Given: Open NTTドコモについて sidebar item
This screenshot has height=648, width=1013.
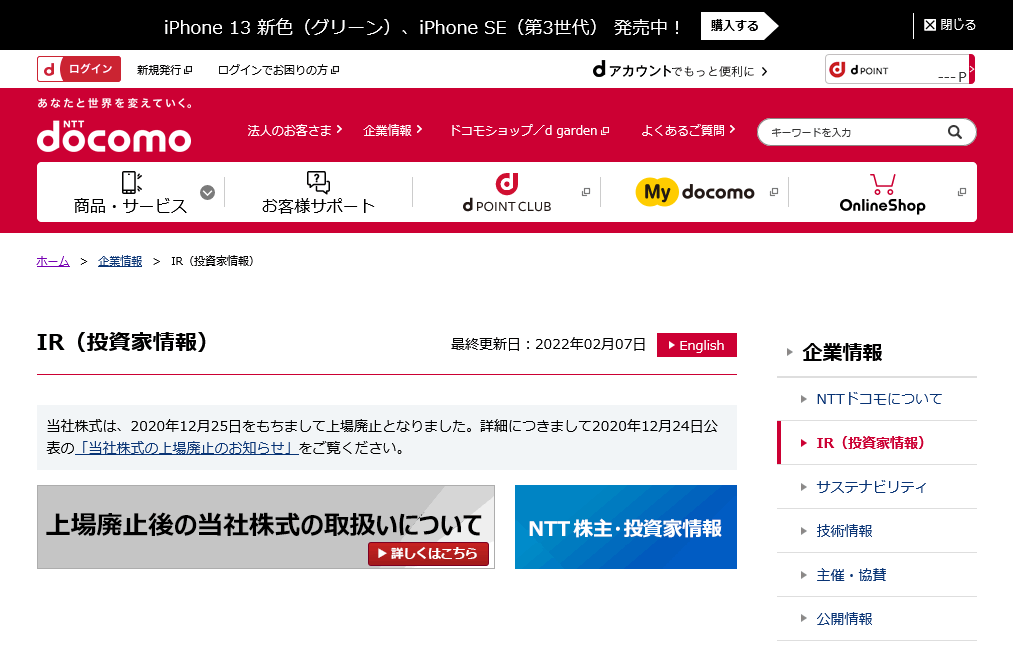Looking at the screenshot, I should (x=877, y=399).
